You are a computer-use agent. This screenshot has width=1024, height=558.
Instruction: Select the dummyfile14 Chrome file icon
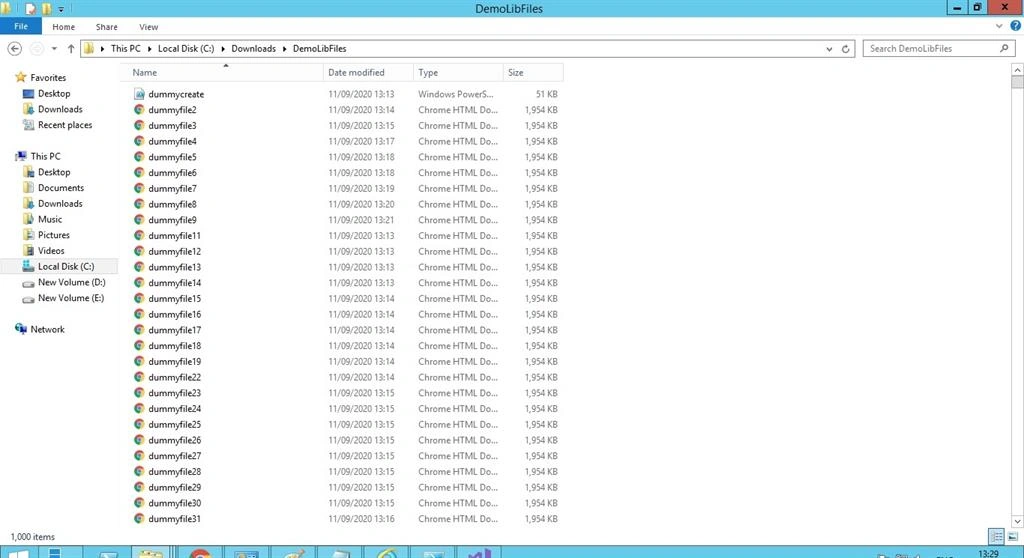[x=139, y=282]
